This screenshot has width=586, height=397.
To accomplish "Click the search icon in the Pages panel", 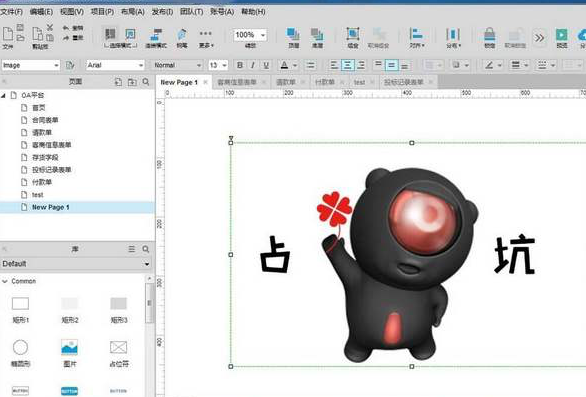I will coord(146,82).
